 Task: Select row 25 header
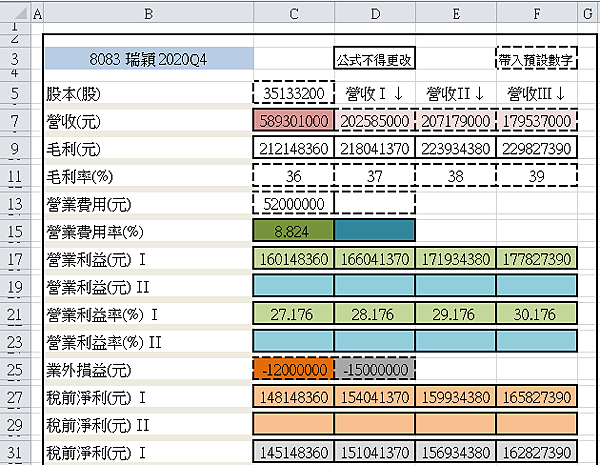point(15,370)
